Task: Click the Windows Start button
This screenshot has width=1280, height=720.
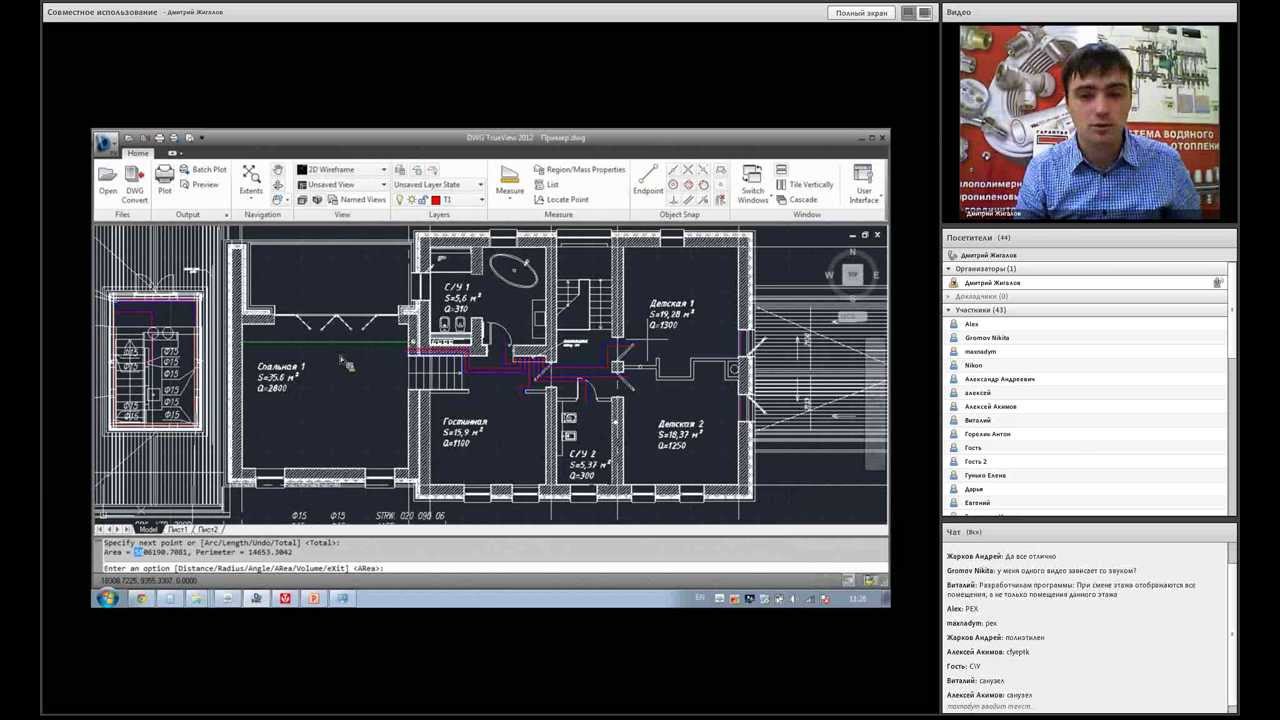Action: [107, 598]
